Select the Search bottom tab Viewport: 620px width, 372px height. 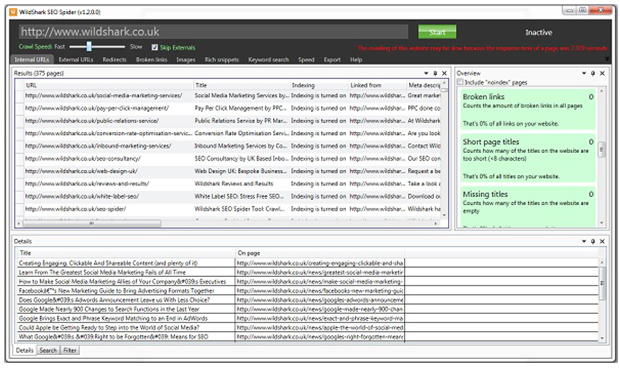pos(48,350)
